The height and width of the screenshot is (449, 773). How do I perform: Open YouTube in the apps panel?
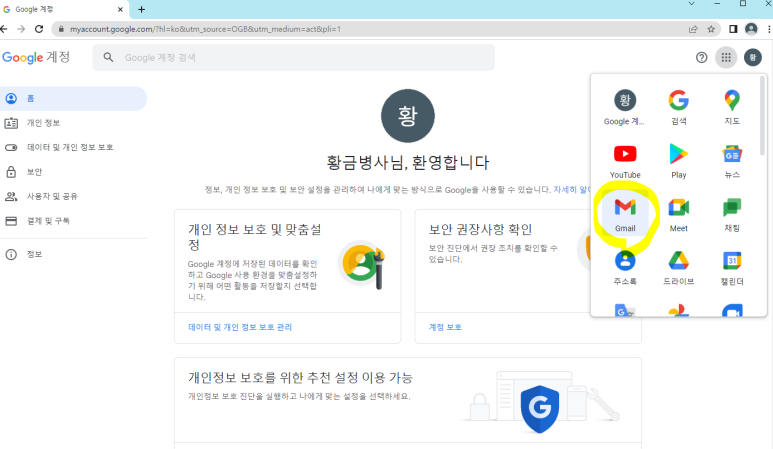[x=625, y=161]
